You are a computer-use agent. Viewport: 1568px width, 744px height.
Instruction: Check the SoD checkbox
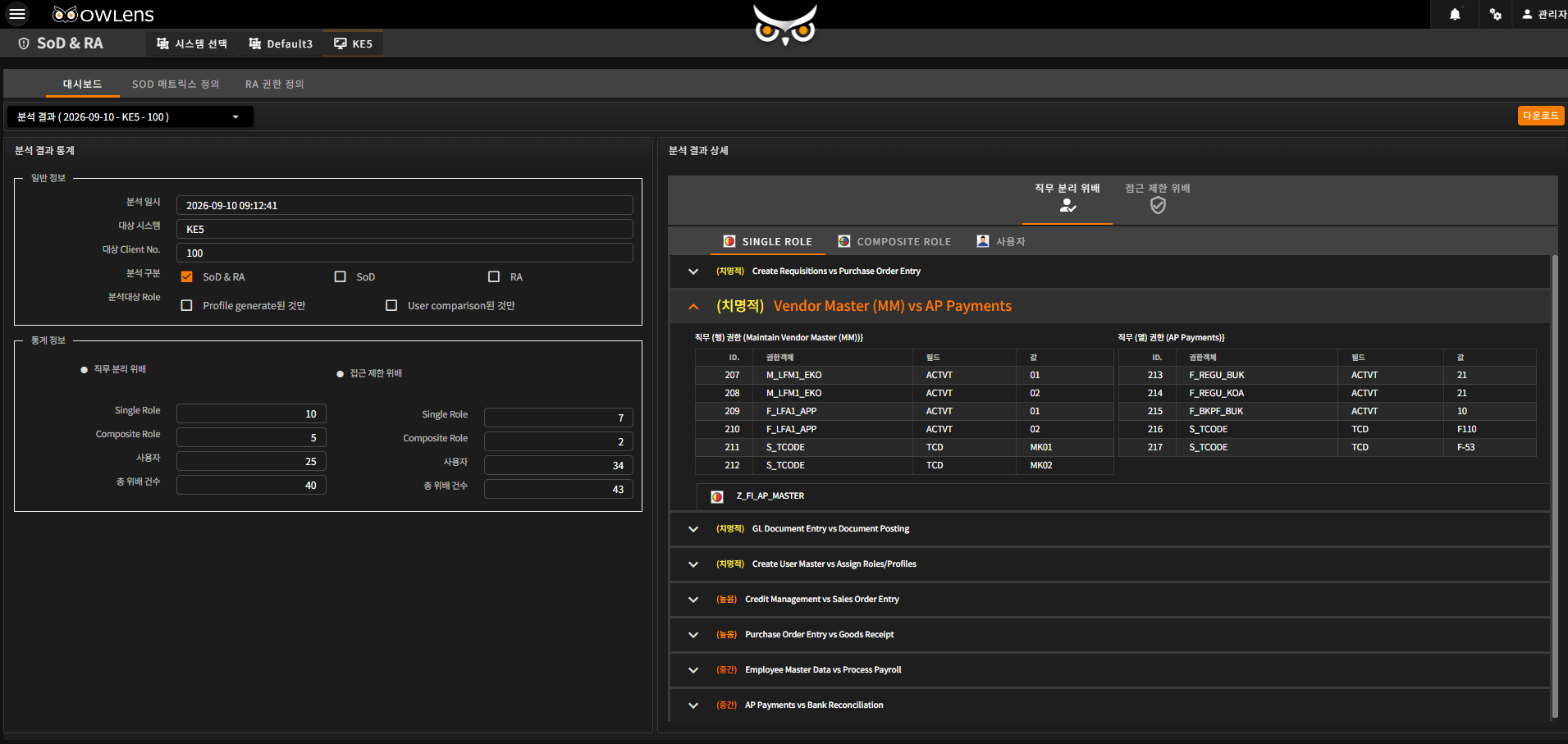point(340,276)
